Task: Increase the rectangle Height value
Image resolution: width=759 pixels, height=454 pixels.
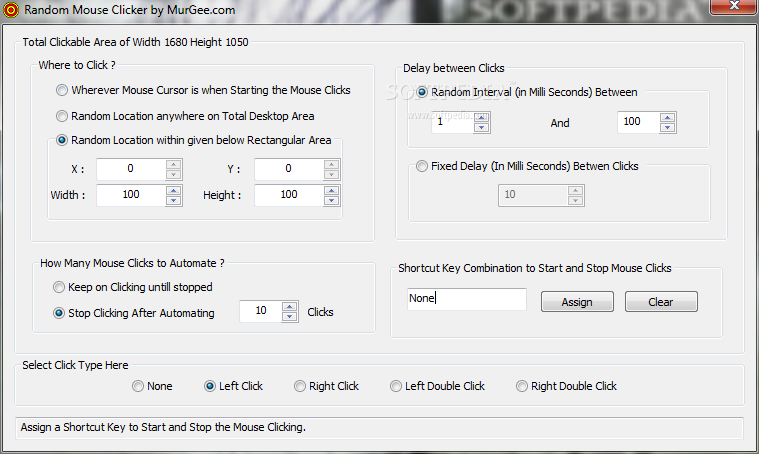Action: 332,190
